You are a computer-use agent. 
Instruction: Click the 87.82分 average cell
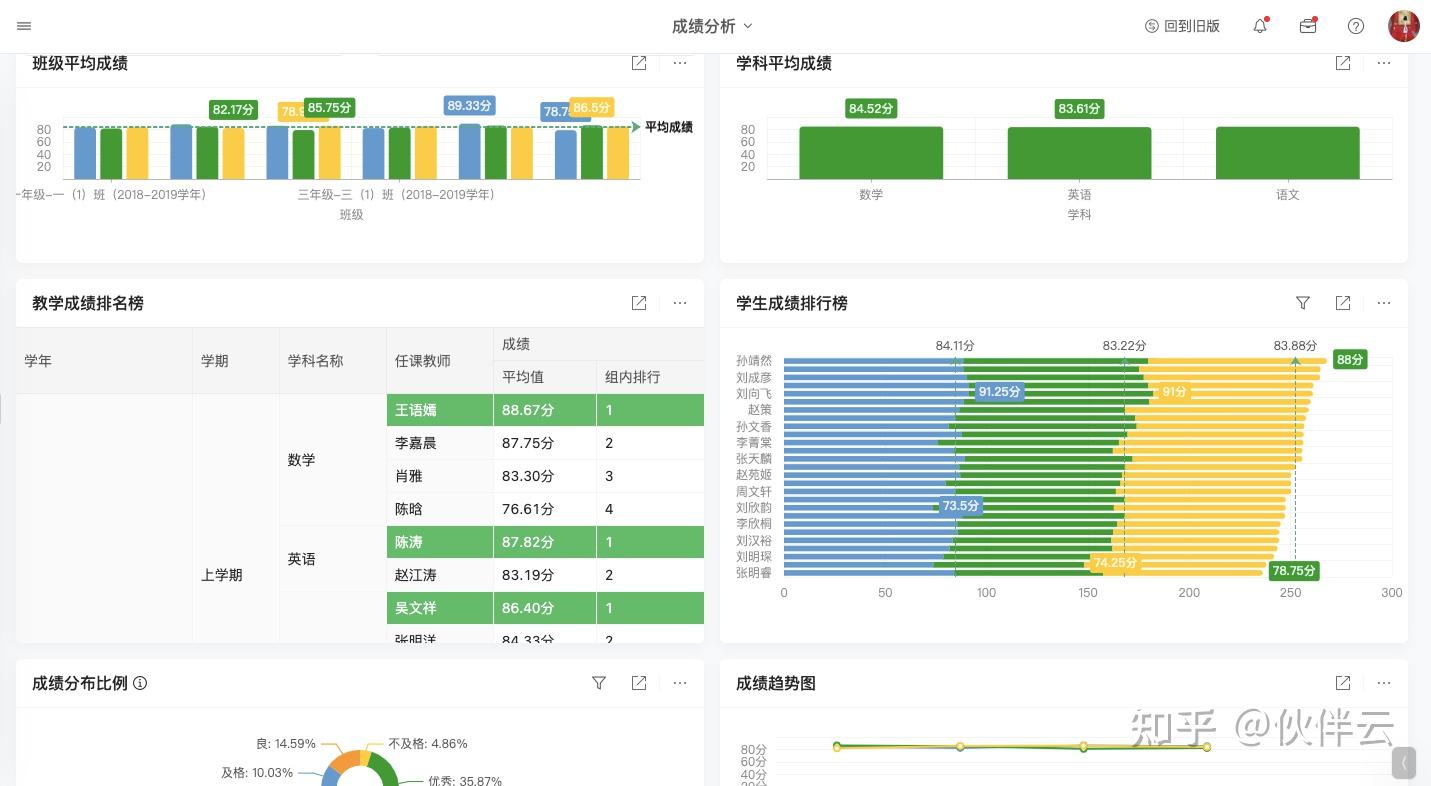coord(545,542)
